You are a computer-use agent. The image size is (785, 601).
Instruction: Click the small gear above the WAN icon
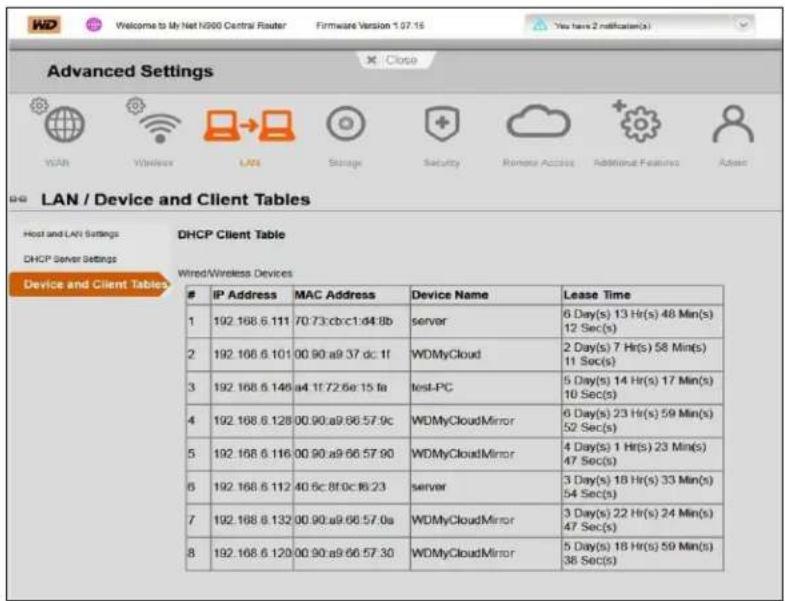pyautogui.click(x=39, y=105)
